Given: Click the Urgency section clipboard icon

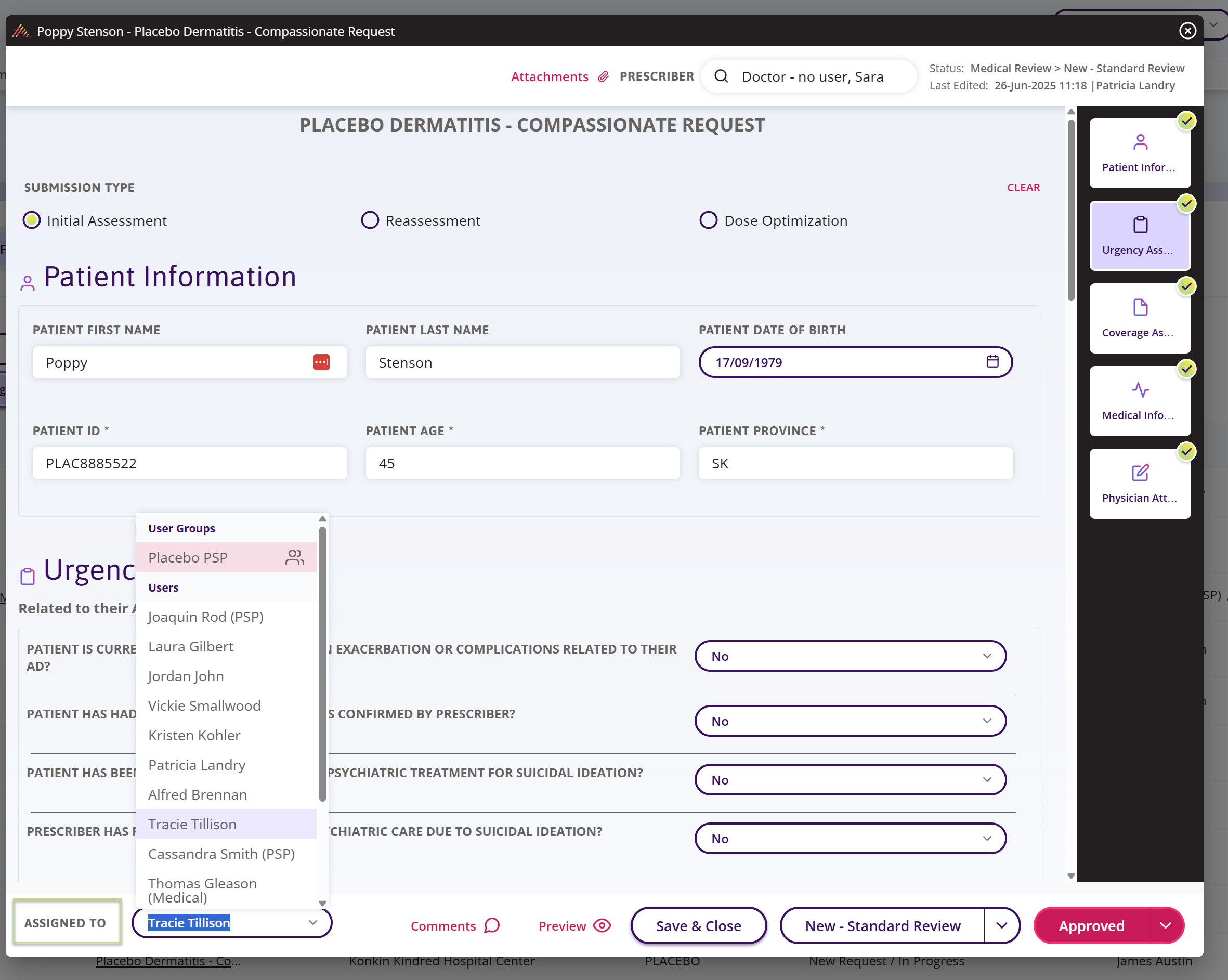Looking at the screenshot, I should pyautogui.click(x=28, y=576).
